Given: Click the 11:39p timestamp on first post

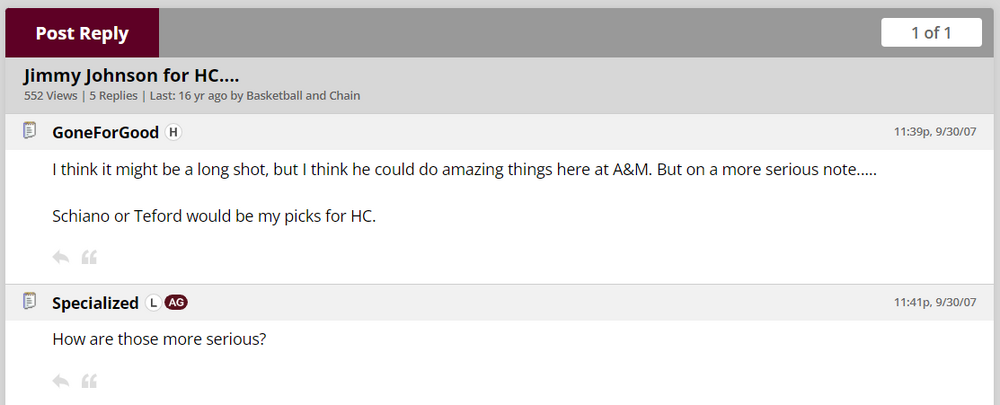Looking at the screenshot, I should (x=937, y=132).
